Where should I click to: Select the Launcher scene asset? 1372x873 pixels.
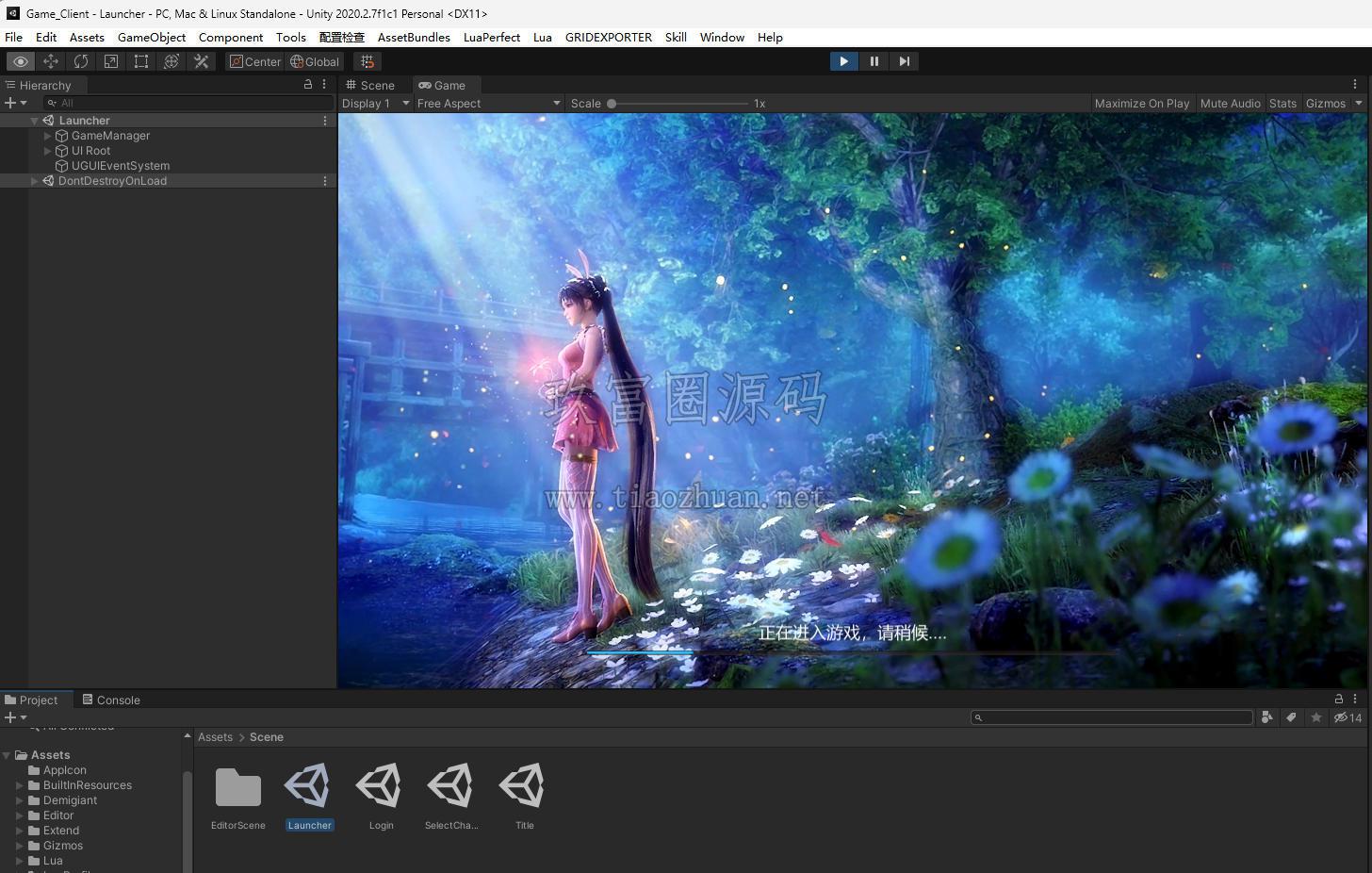(x=309, y=797)
